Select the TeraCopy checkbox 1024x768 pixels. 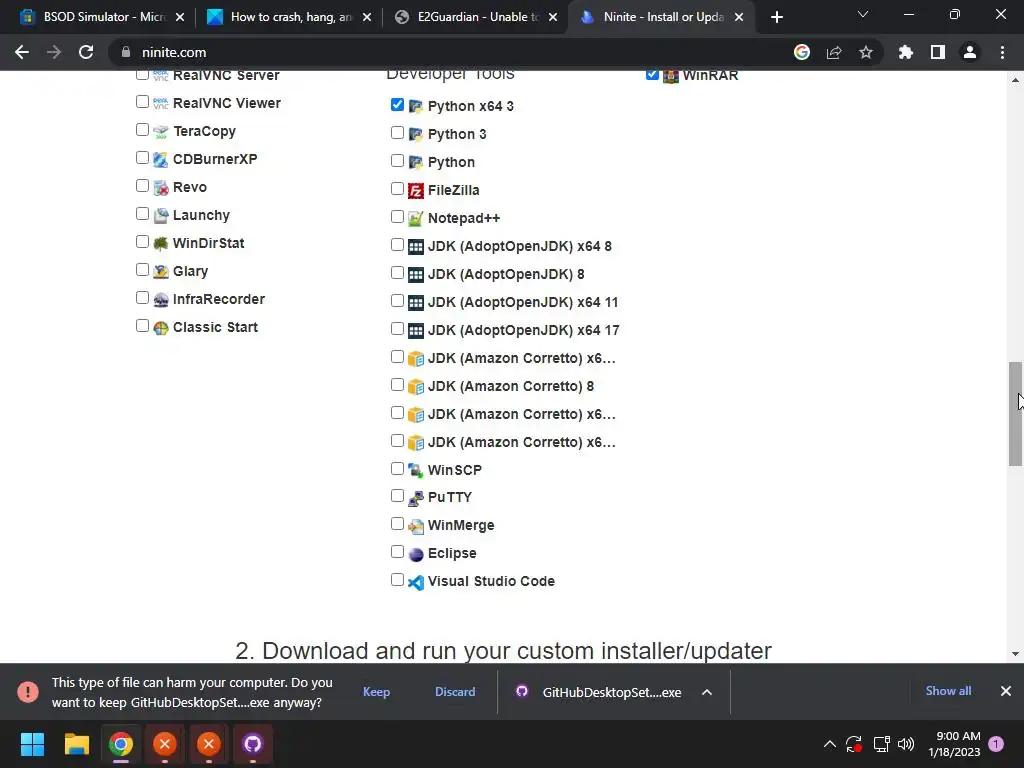[x=142, y=129]
